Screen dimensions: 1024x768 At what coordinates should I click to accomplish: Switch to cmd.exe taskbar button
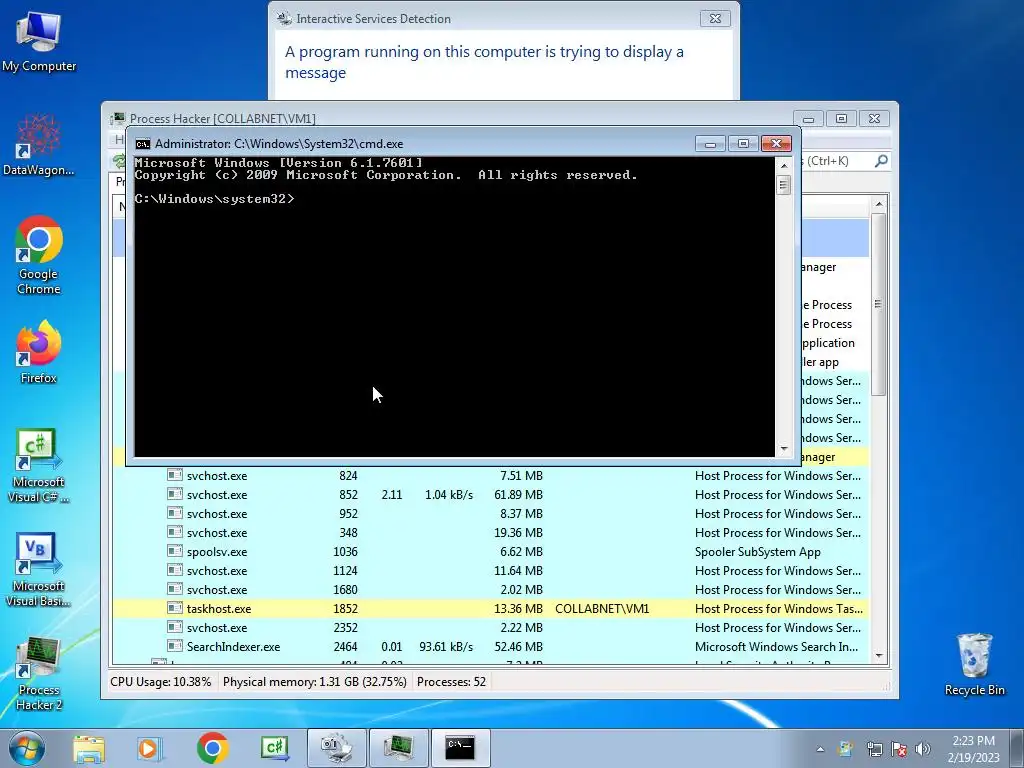pos(460,748)
